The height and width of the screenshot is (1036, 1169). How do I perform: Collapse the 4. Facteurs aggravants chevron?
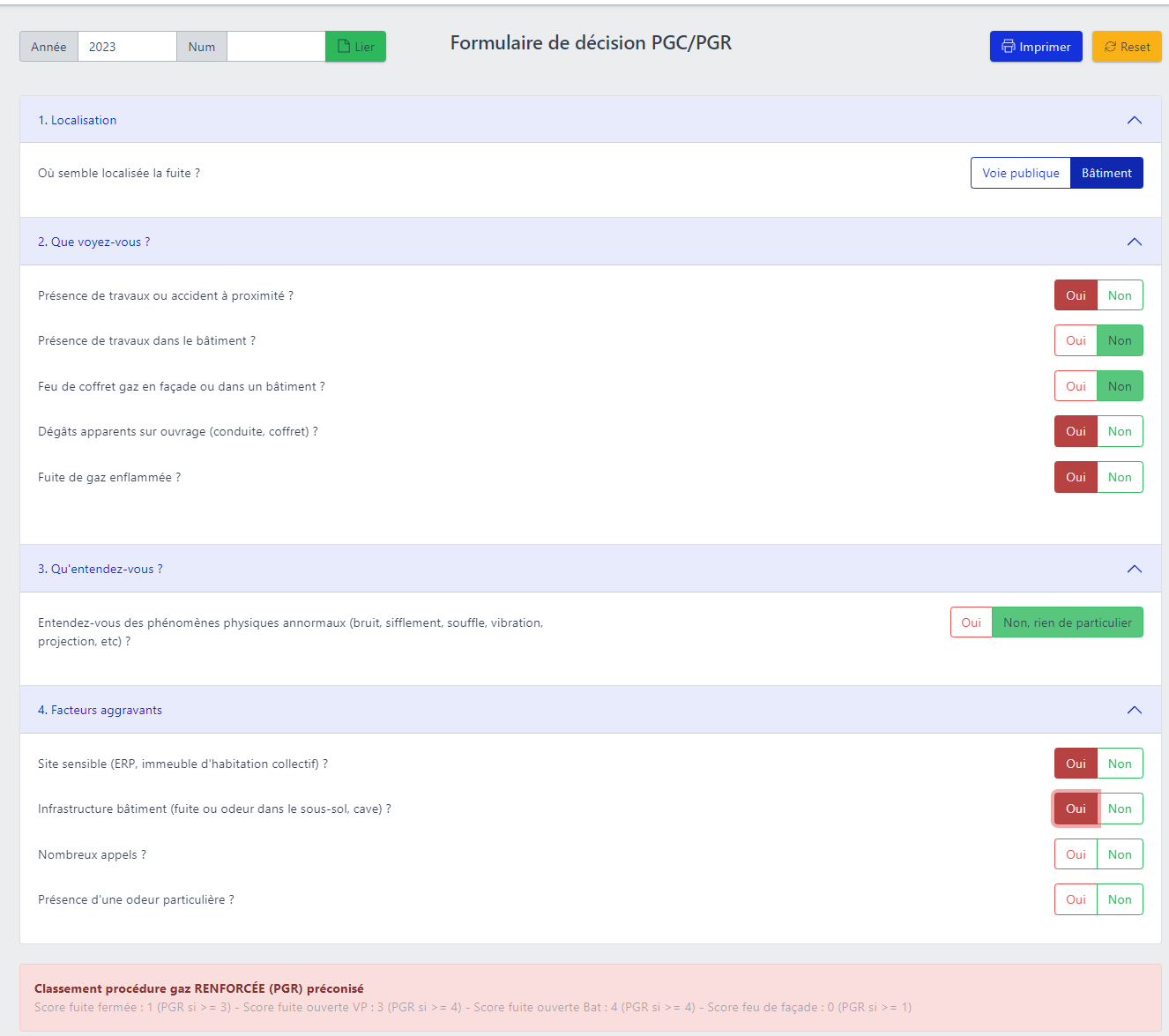[x=1135, y=710]
